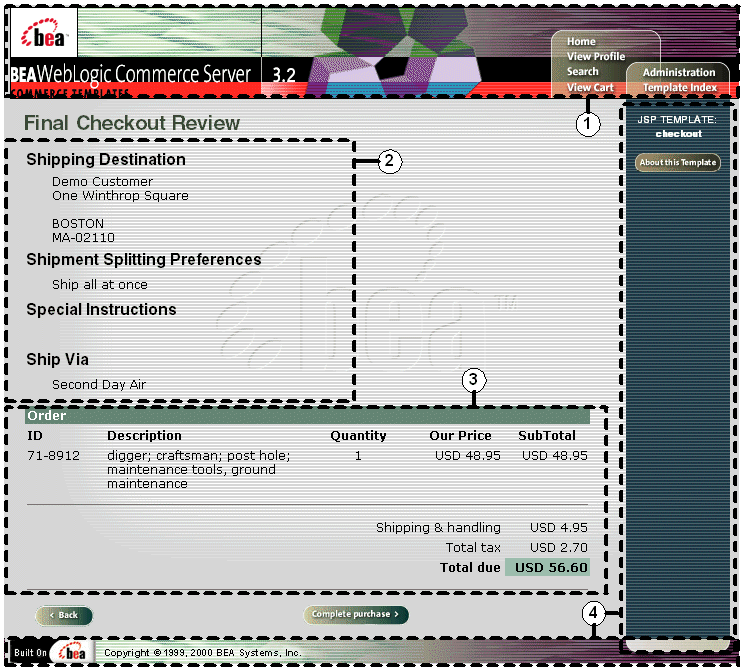This screenshot has height=672, width=743.
Task: Click the bea logo in the header
Action: (x=44, y=34)
